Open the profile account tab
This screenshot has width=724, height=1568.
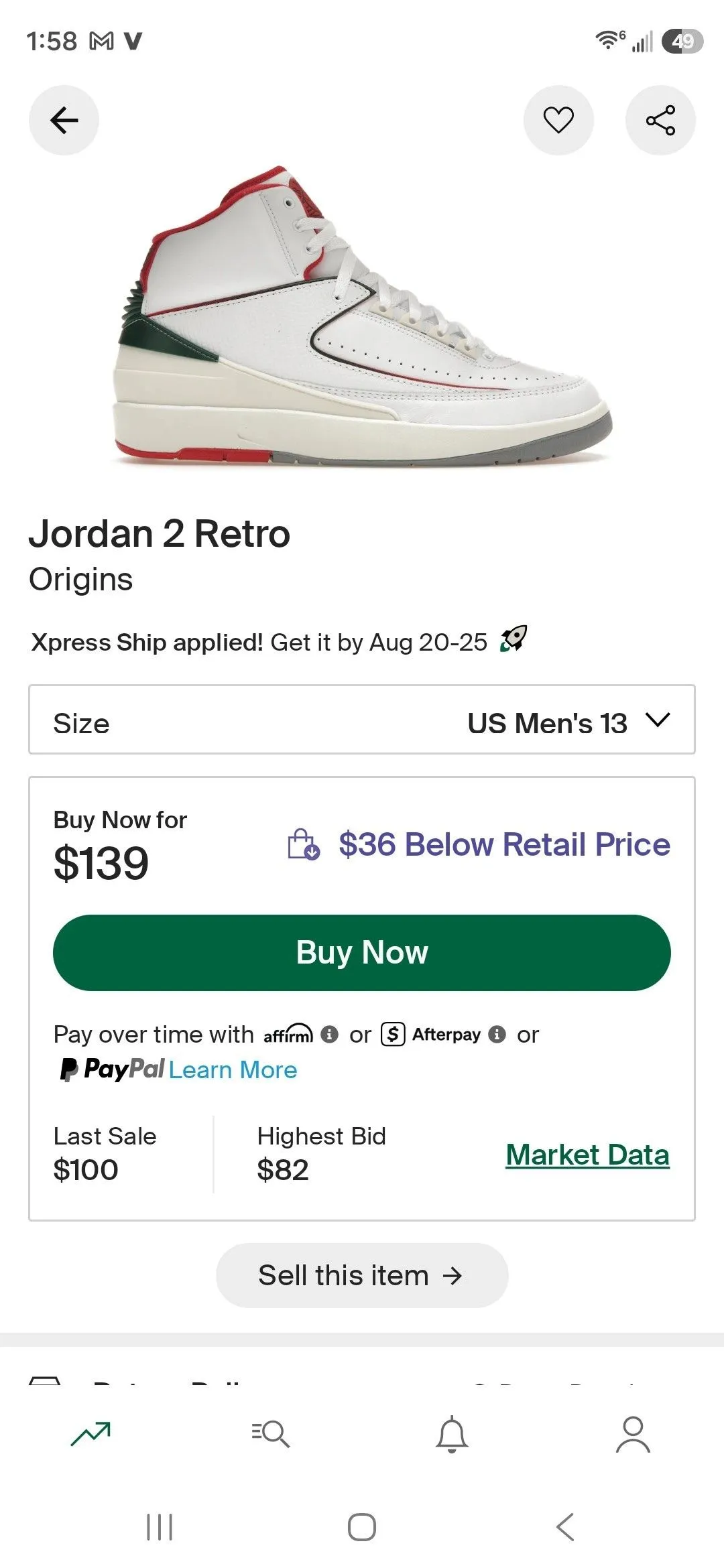[x=633, y=1434]
